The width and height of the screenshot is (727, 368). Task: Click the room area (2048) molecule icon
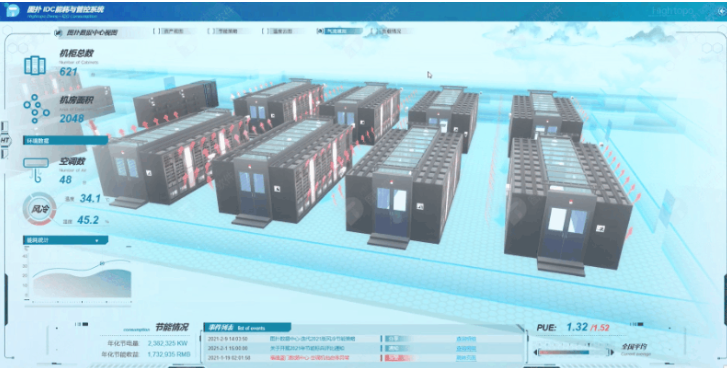36,108
